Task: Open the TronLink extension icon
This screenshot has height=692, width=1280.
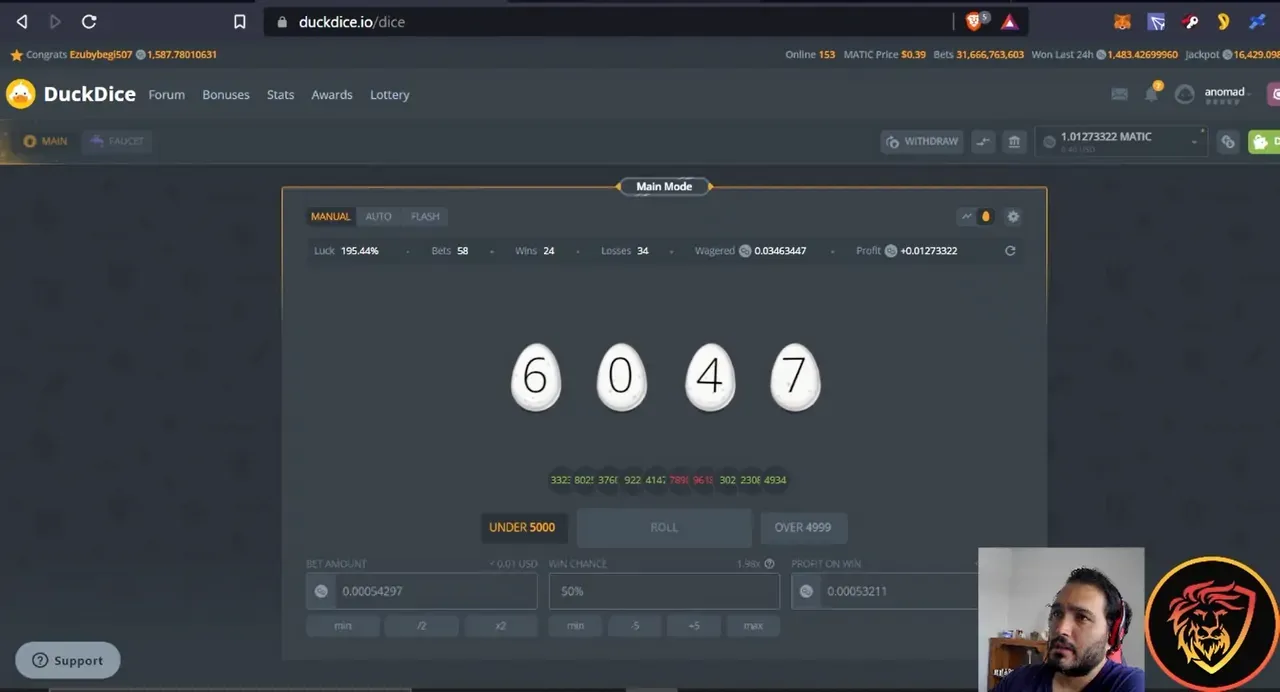Action: click(1156, 21)
